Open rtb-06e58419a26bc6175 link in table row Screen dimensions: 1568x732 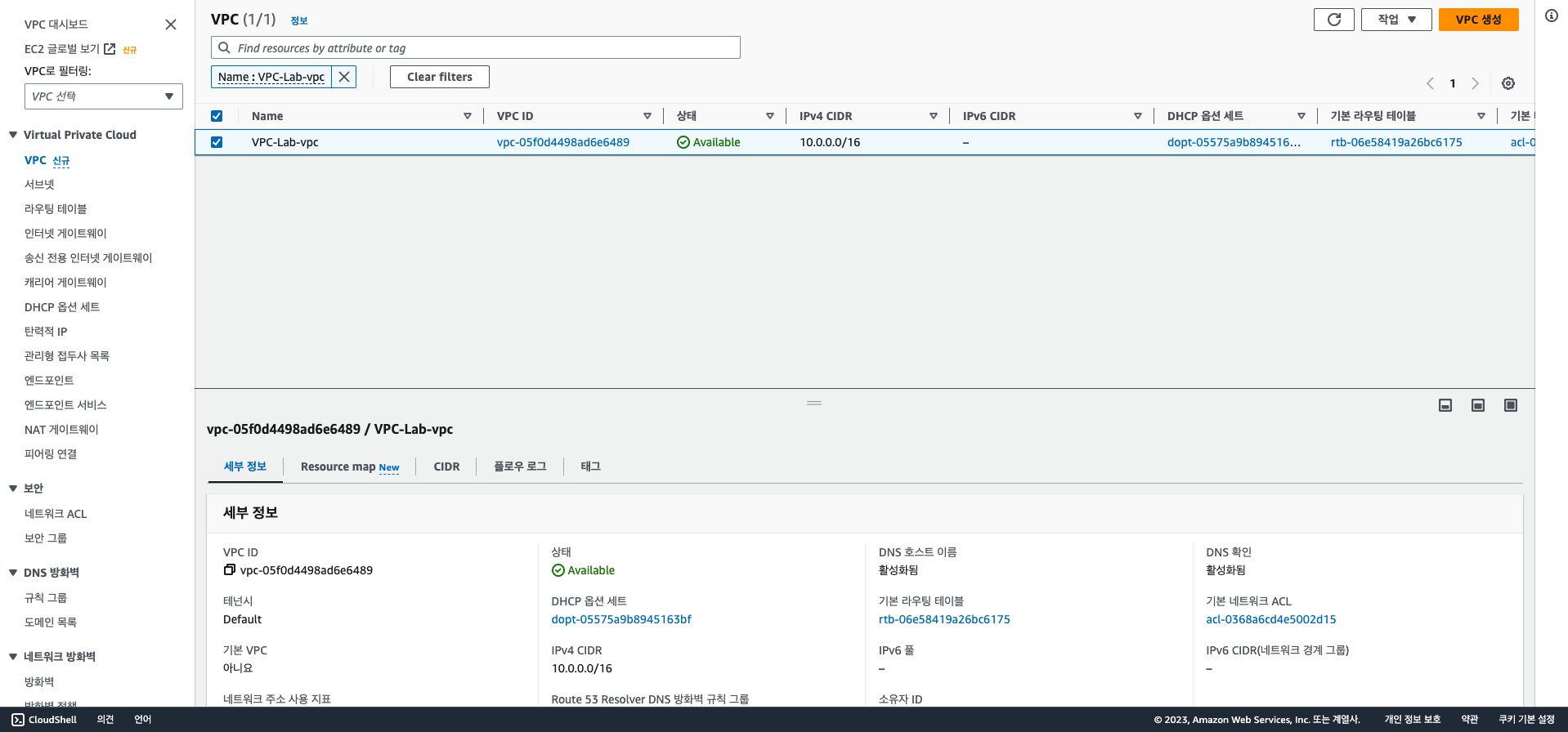(x=1396, y=142)
